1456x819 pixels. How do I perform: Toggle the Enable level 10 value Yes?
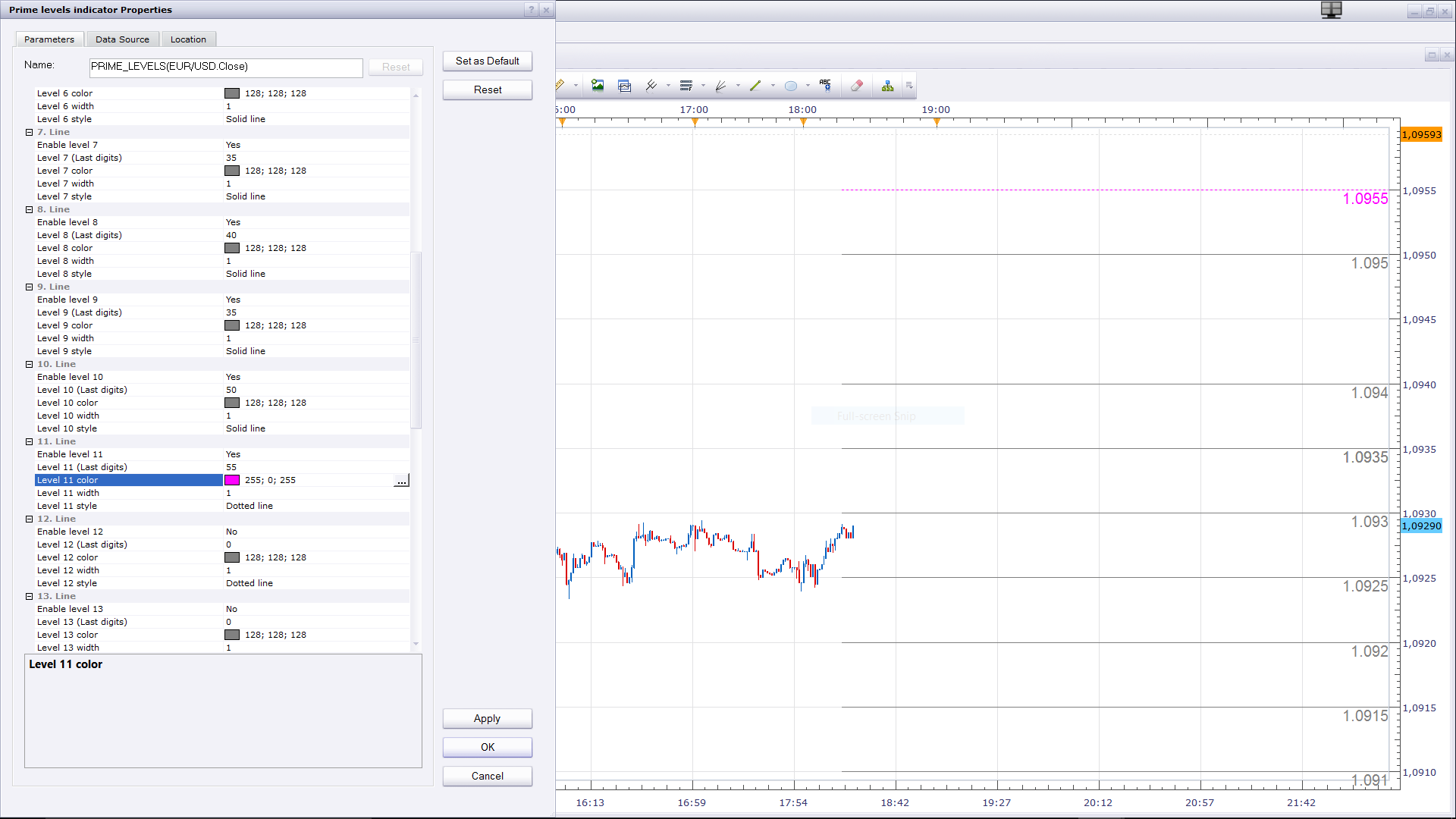point(233,377)
